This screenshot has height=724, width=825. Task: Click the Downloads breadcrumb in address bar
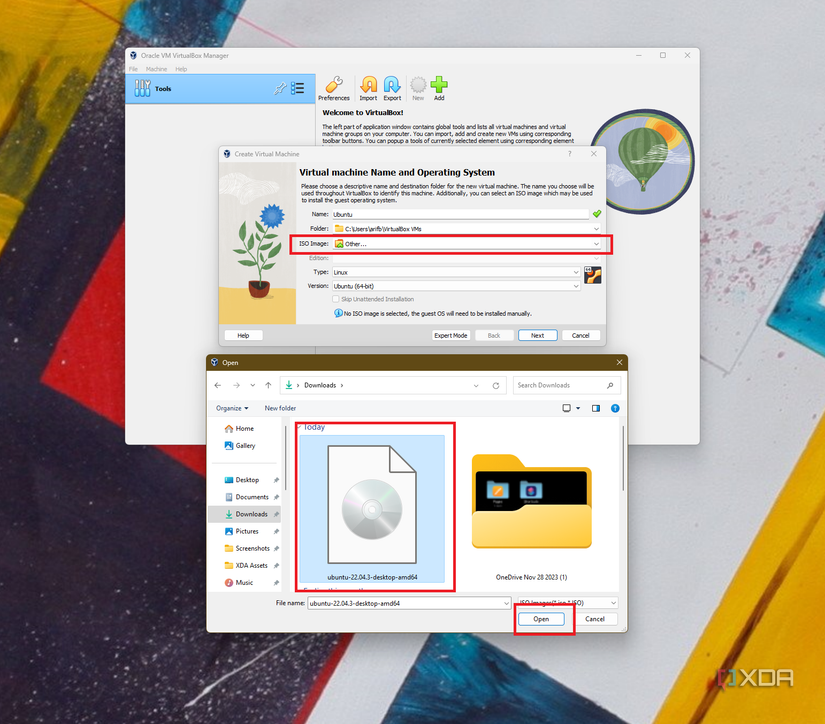coord(320,385)
